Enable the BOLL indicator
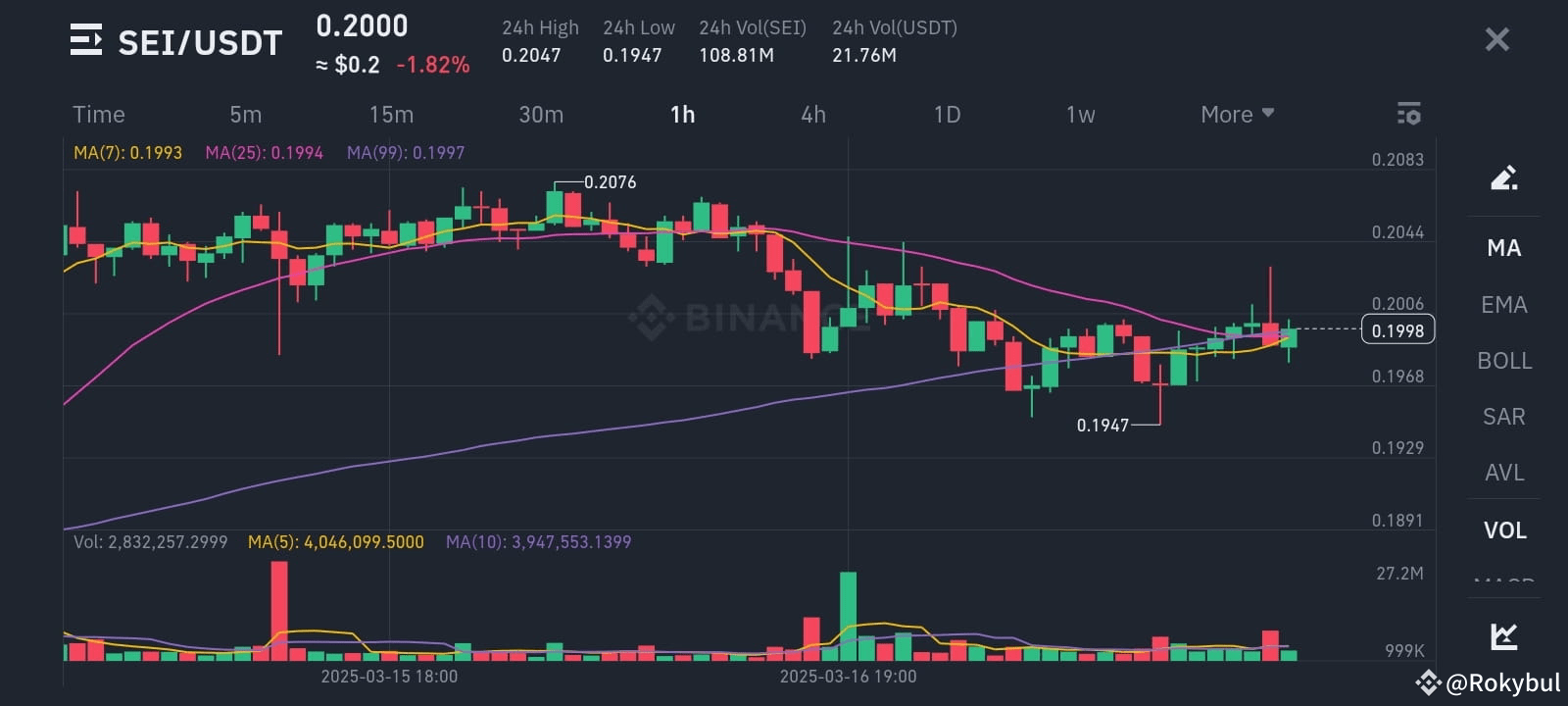The width and height of the screenshot is (1568, 706). (x=1503, y=360)
